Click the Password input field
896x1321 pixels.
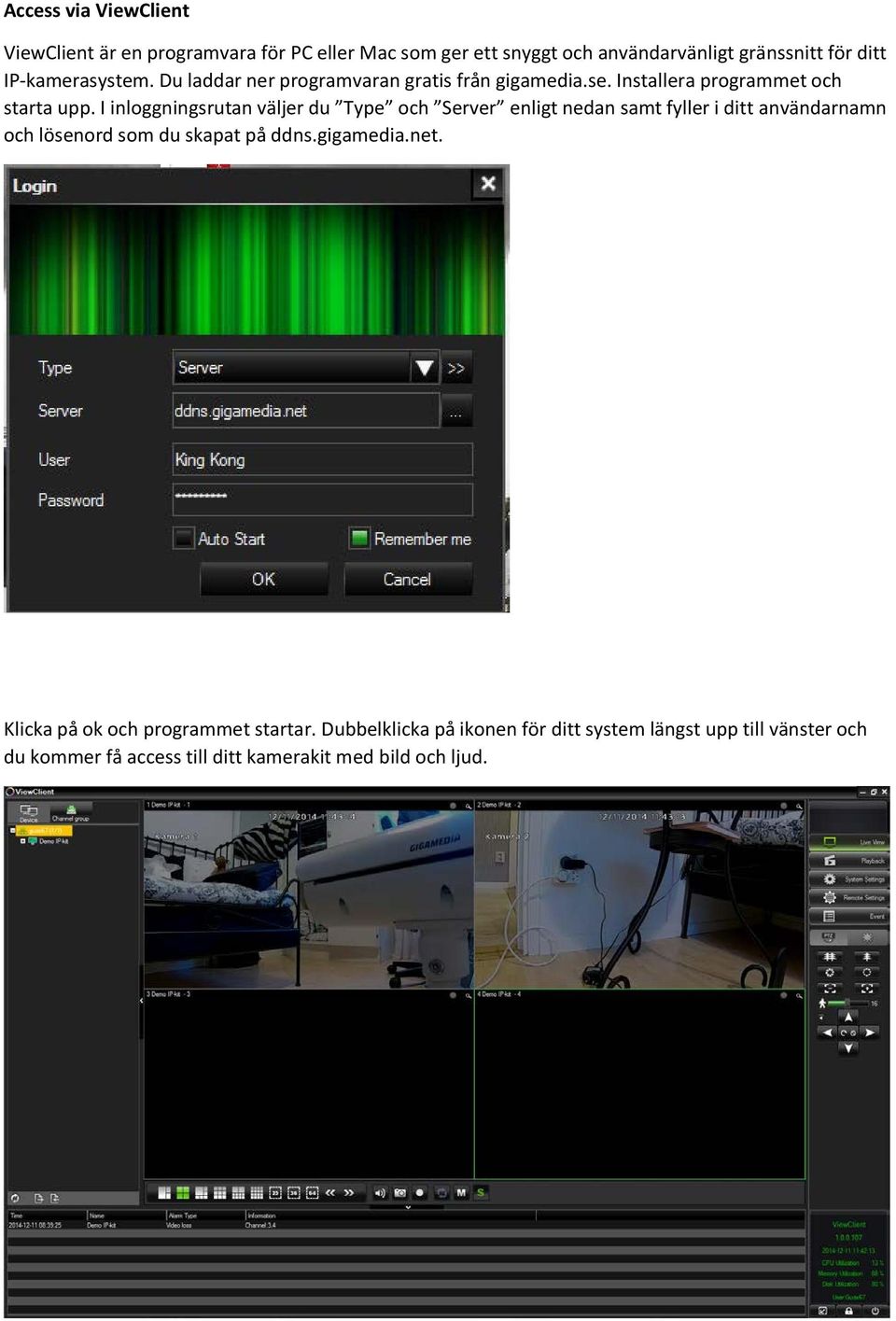(x=322, y=499)
